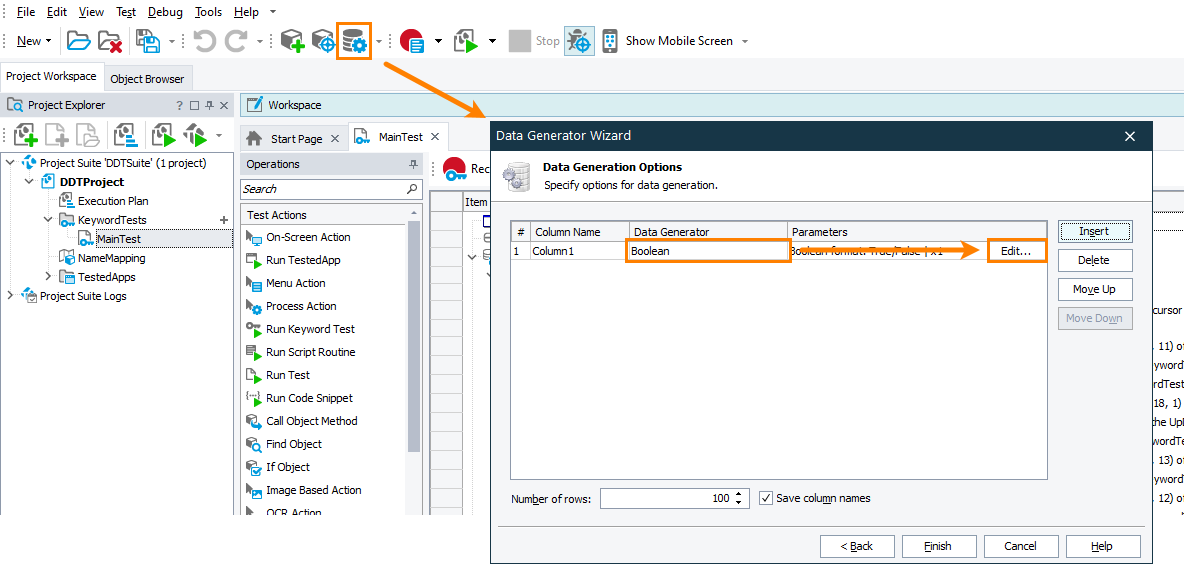The height and width of the screenshot is (564, 1184).
Task: Click the Finish button in the wizard
Action: point(937,546)
